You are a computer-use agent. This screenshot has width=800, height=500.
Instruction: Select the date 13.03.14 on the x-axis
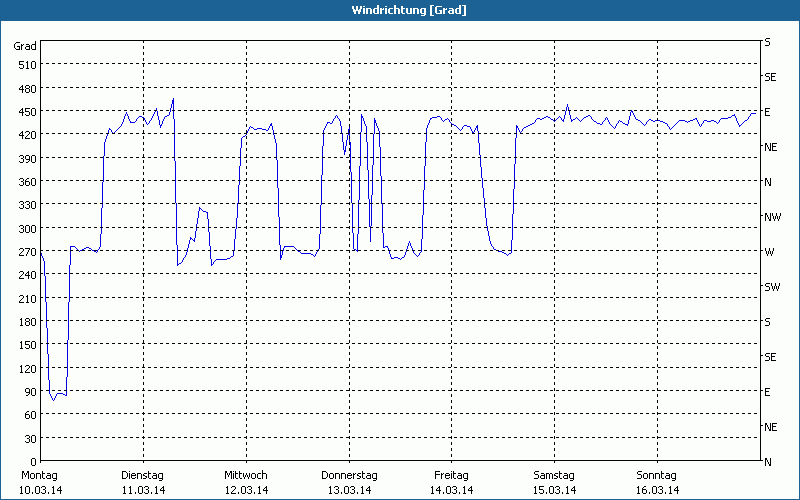[x=349, y=490]
